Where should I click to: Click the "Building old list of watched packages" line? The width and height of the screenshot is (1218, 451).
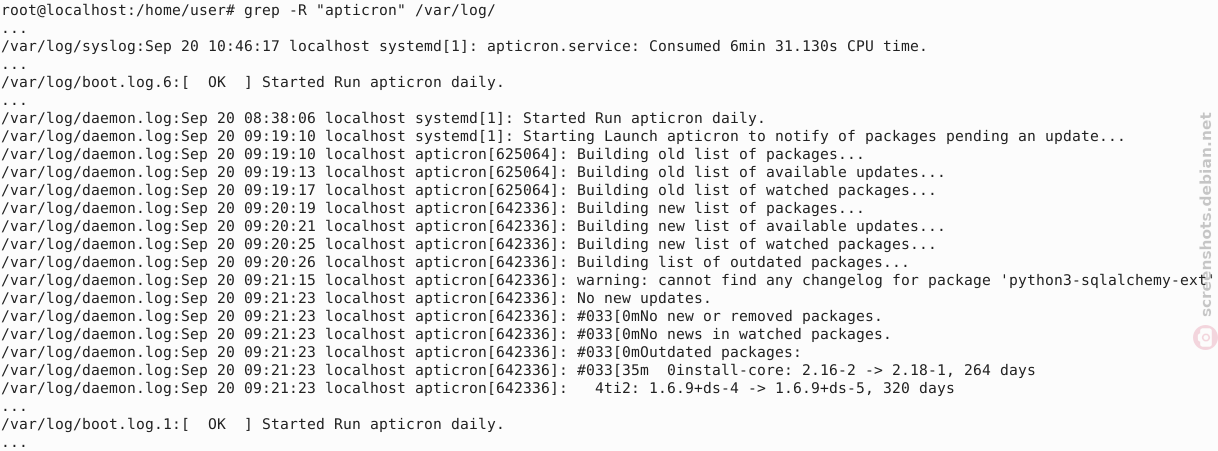tap(469, 190)
